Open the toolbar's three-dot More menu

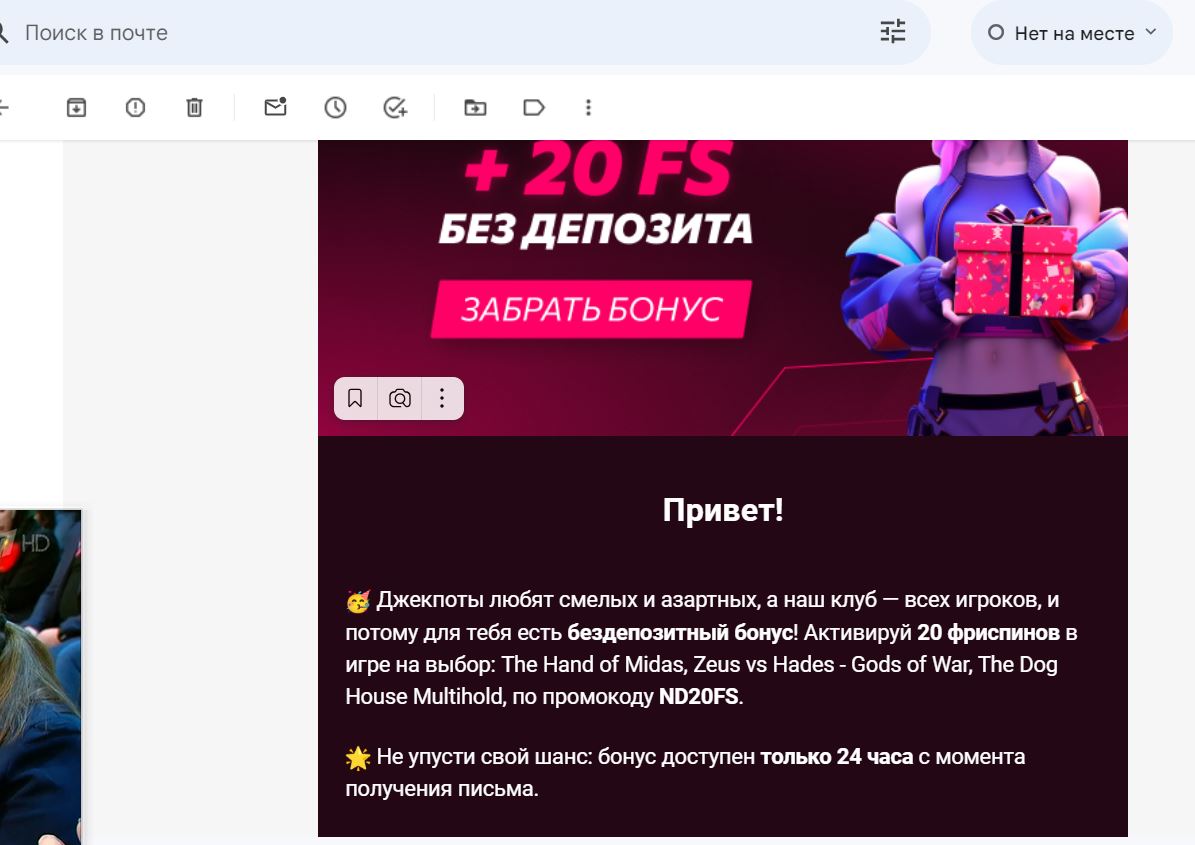pyautogui.click(x=588, y=107)
